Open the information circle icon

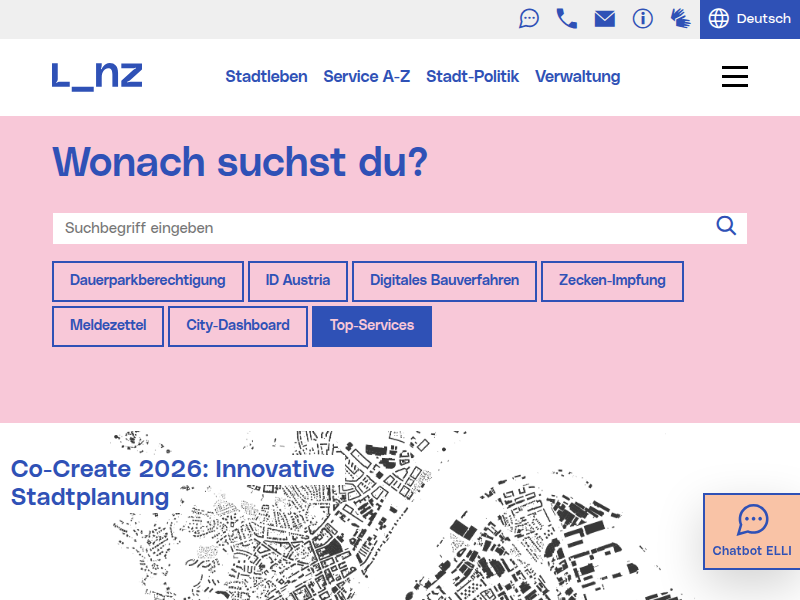[643, 19]
